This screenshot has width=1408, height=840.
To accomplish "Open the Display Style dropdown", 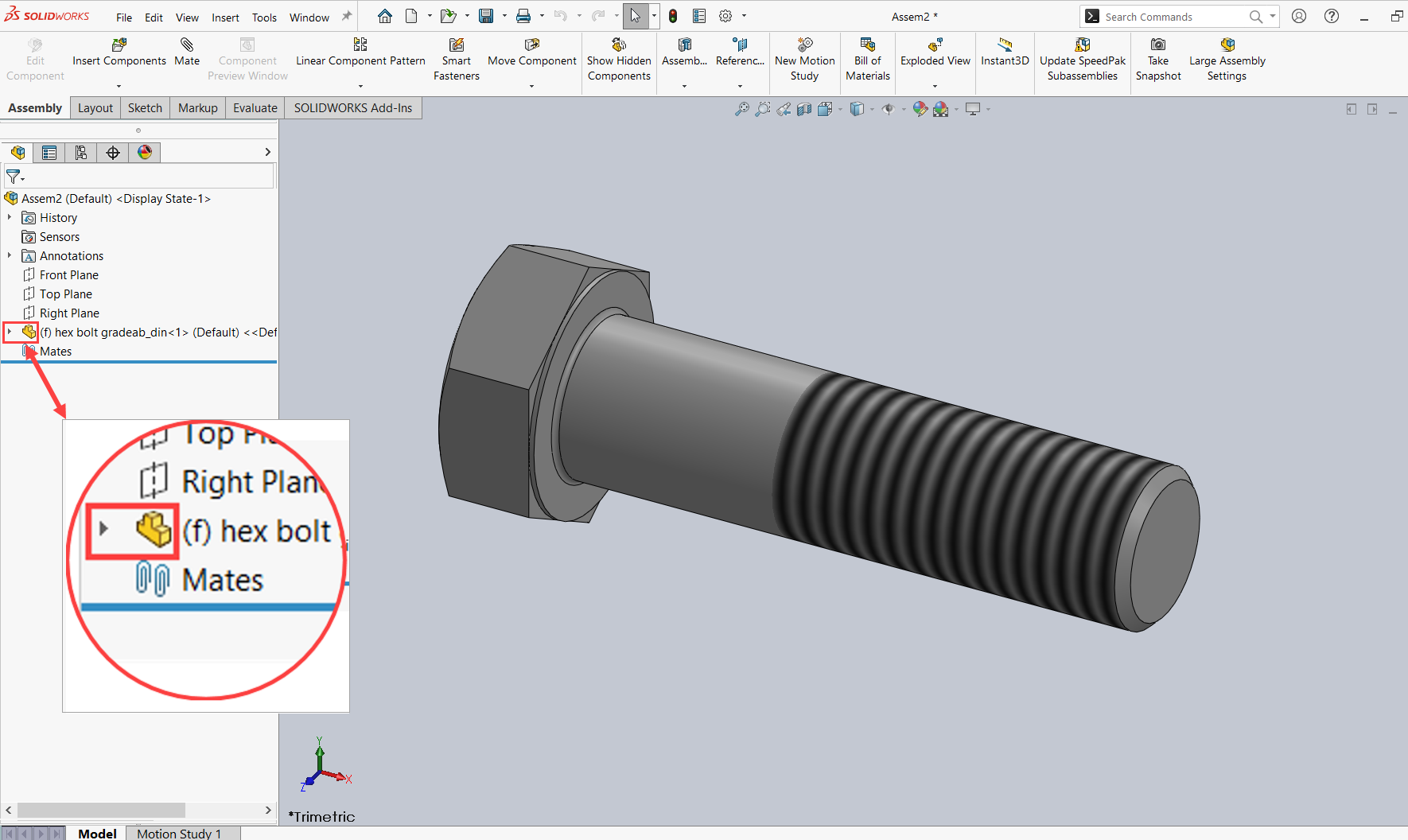I will tap(871, 109).
